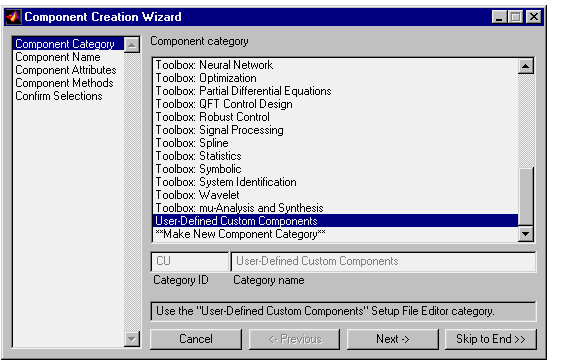Choose Toolbox: mu-Analysis and Synthesis
Image resolution: width=562 pixels, height=361 pixels.
coord(335,208)
